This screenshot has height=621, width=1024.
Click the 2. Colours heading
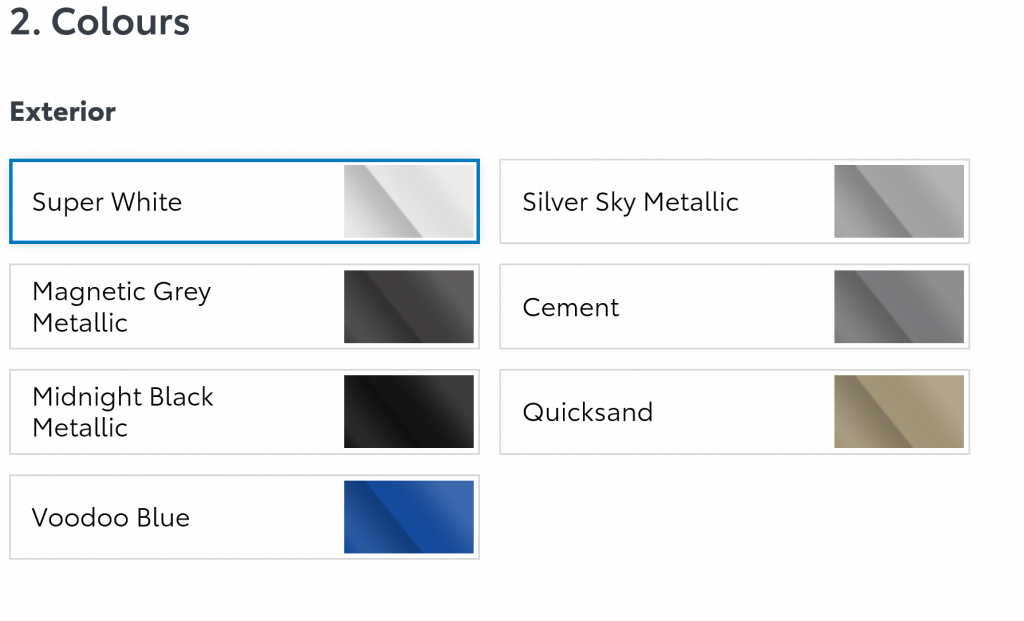tap(100, 22)
